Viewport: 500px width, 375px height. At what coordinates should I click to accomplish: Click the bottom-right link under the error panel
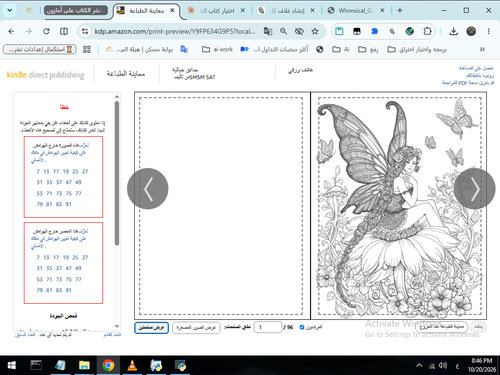point(112,334)
